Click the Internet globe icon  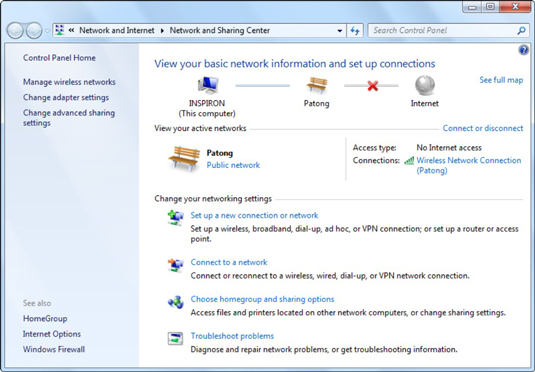tap(425, 85)
